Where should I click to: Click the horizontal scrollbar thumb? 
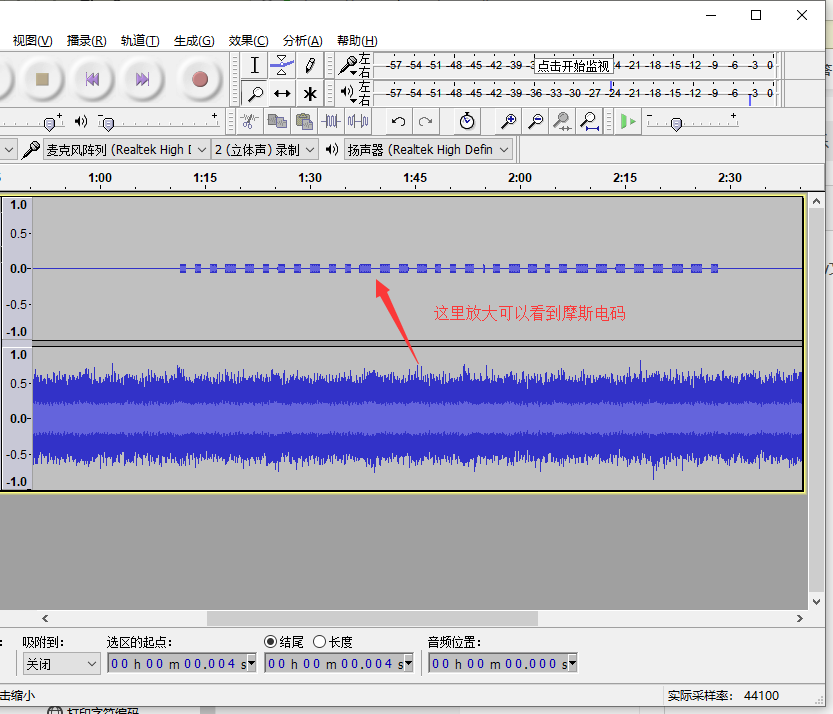[x=372, y=618]
